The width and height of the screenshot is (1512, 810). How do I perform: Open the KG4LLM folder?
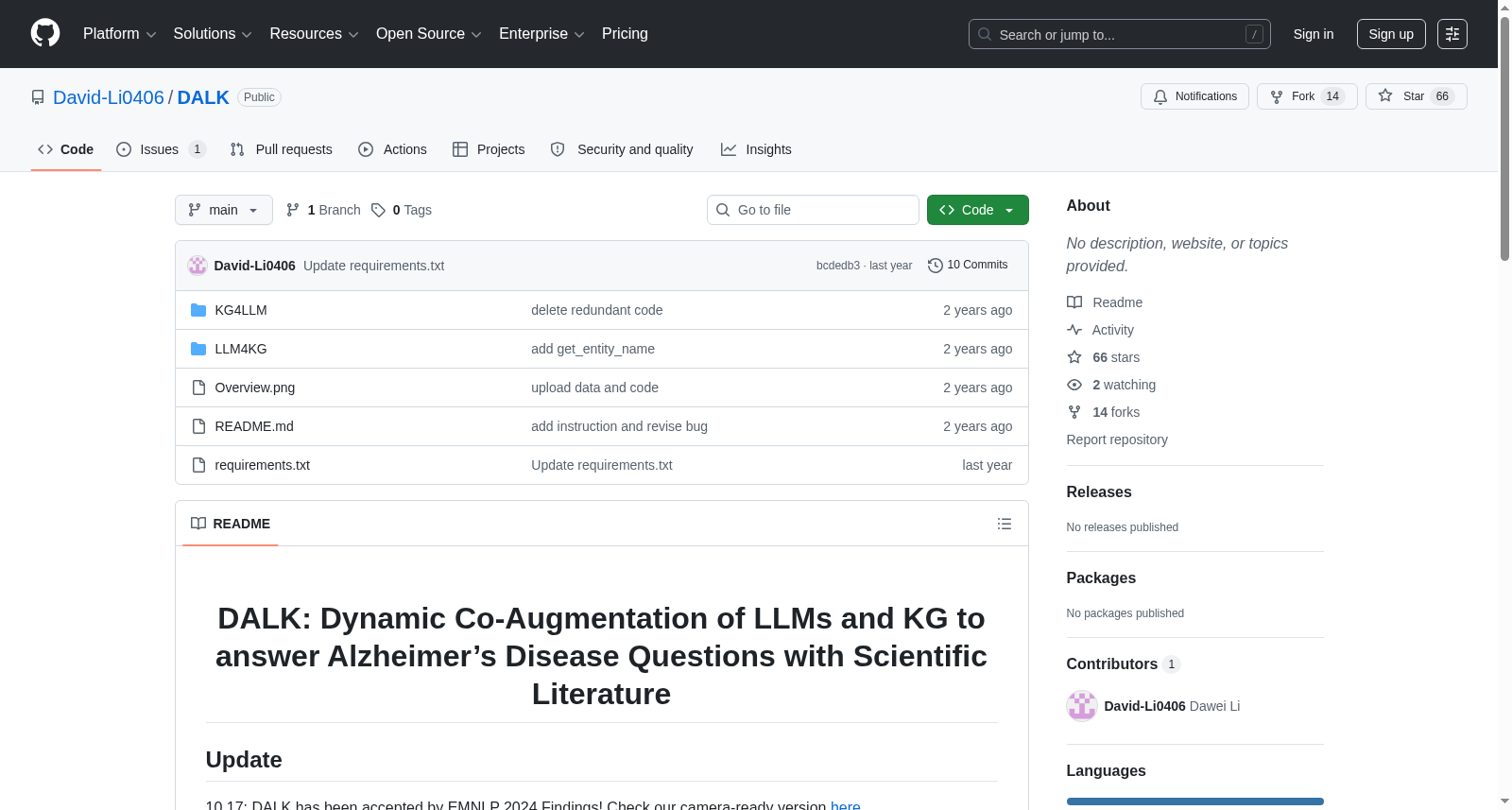(x=241, y=310)
